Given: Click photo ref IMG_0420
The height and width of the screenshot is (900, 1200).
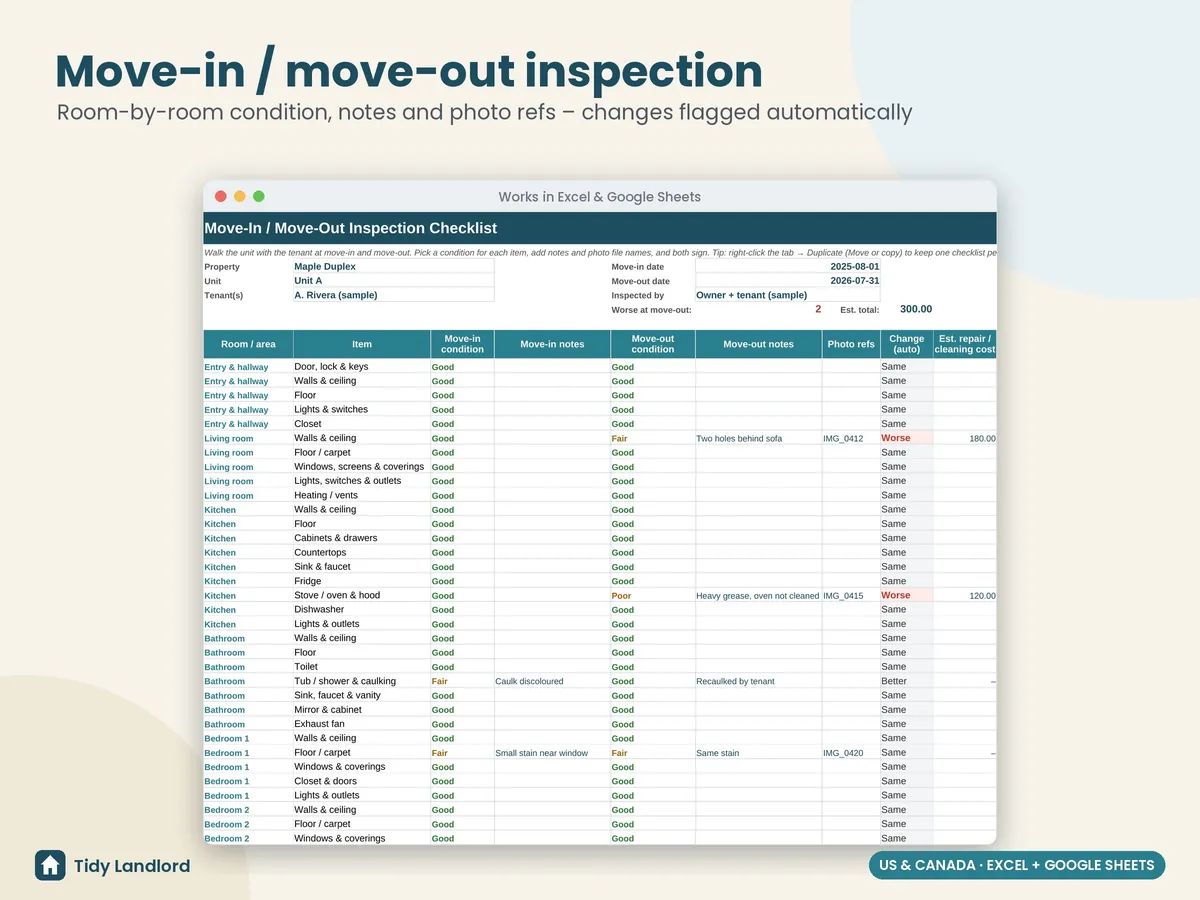Looking at the screenshot, I should 843,753.
